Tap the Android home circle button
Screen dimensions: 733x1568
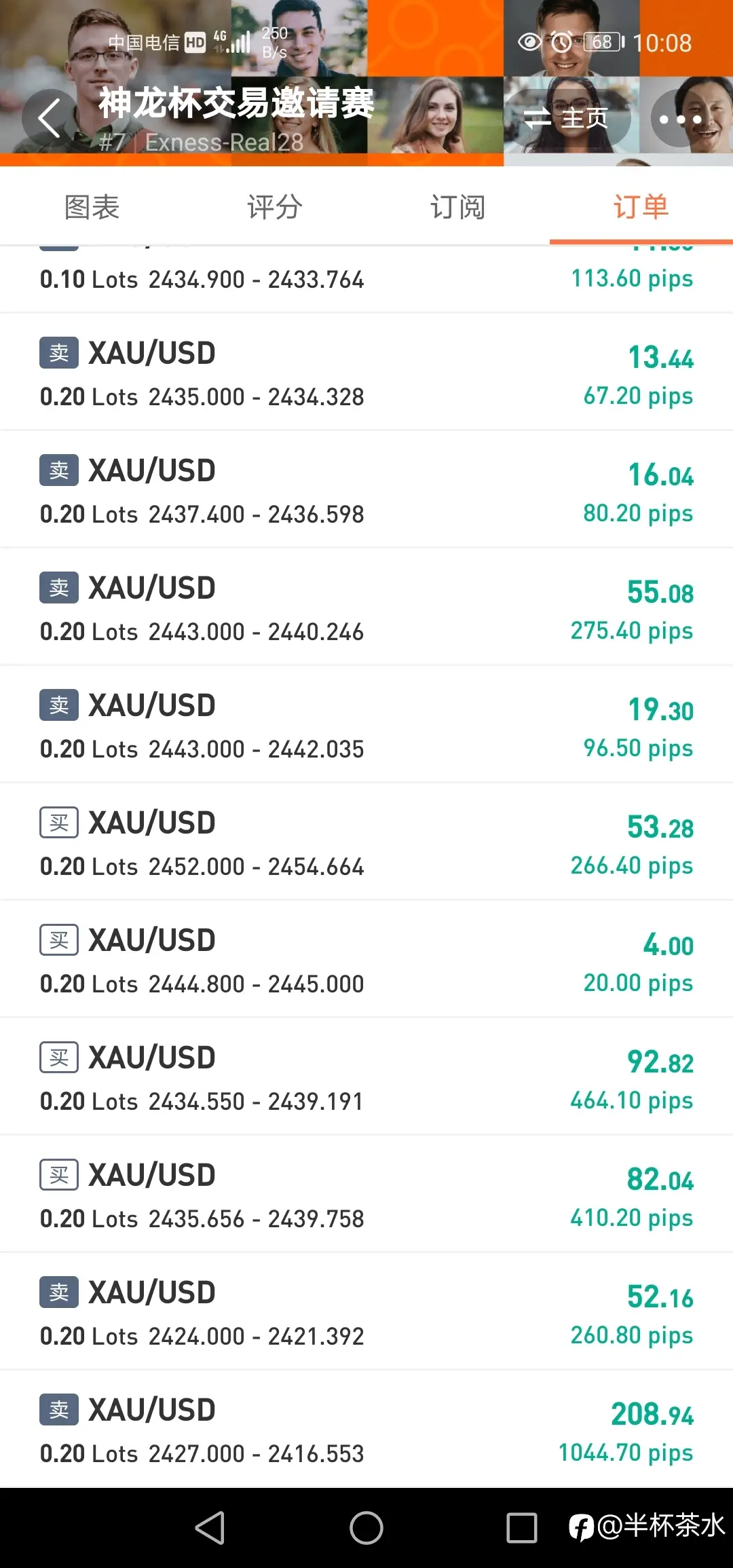tap(366, 1528)
